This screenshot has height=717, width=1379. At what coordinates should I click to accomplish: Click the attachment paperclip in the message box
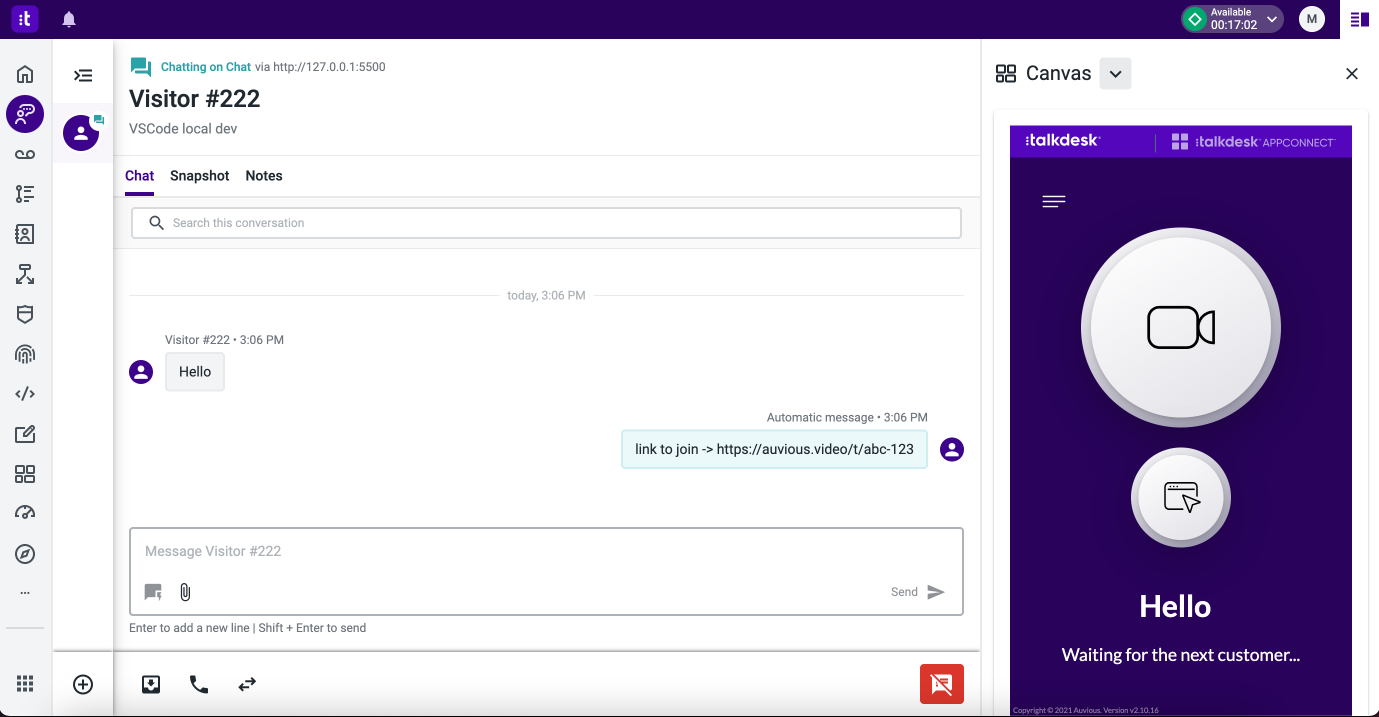click(185, 592)
